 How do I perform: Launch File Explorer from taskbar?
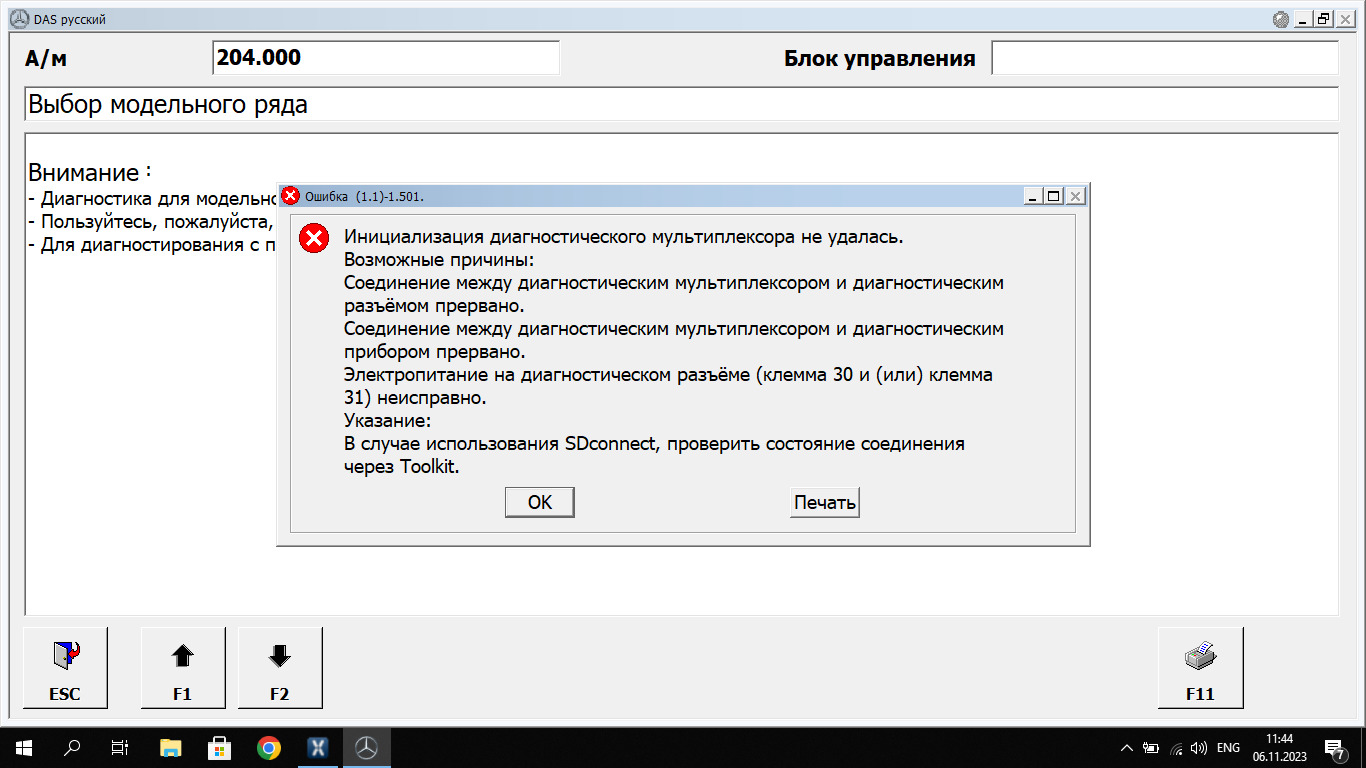(171, 747)
